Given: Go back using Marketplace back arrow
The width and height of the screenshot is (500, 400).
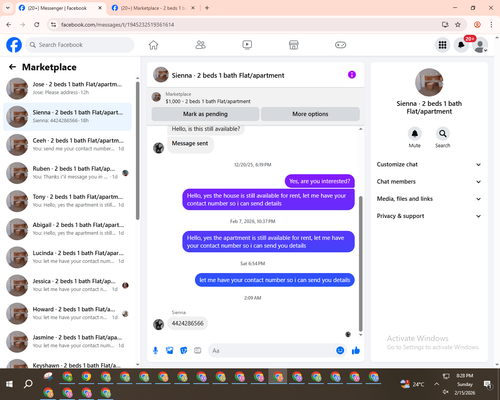Looking at the screenshot, I should 12,67.
